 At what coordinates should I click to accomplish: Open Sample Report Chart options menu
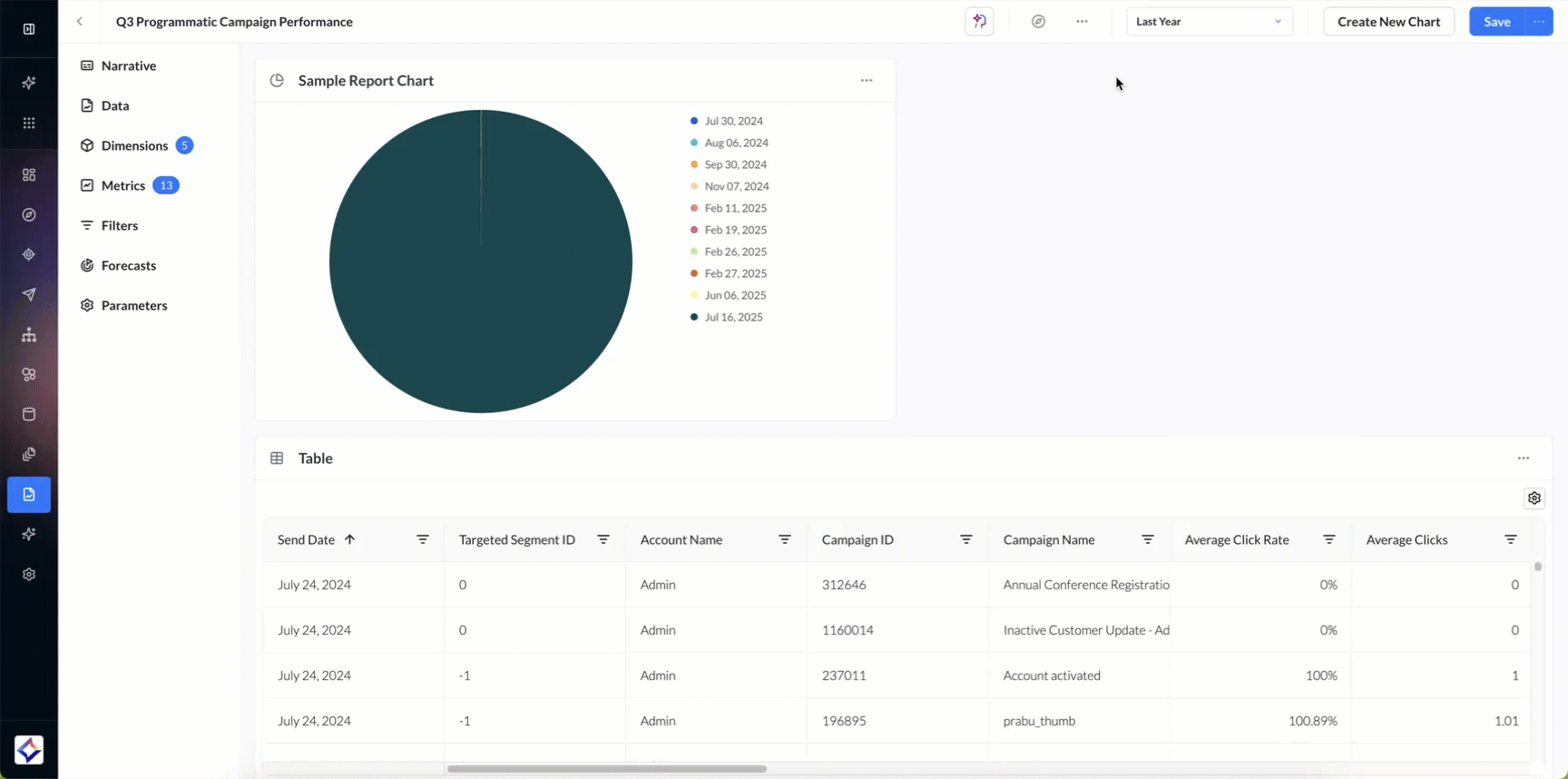click(x=867, y=81)
